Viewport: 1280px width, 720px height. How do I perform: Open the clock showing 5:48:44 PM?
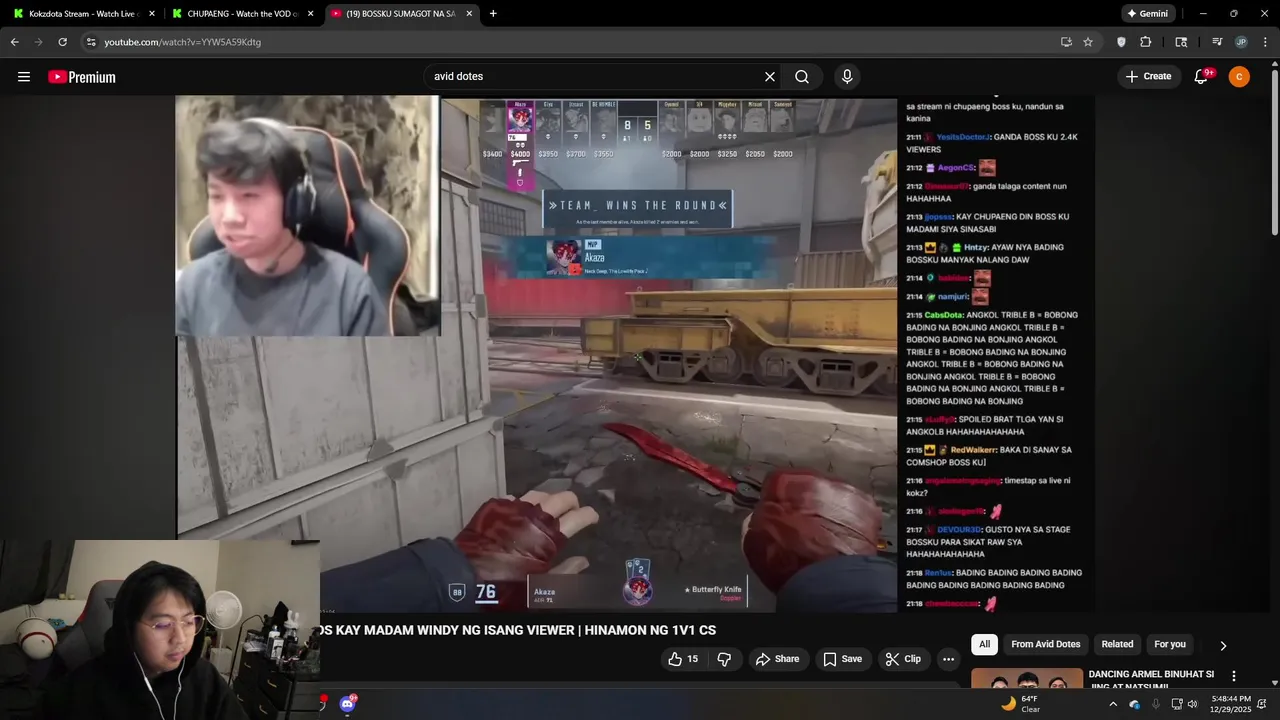click(x=1230, y=704)
